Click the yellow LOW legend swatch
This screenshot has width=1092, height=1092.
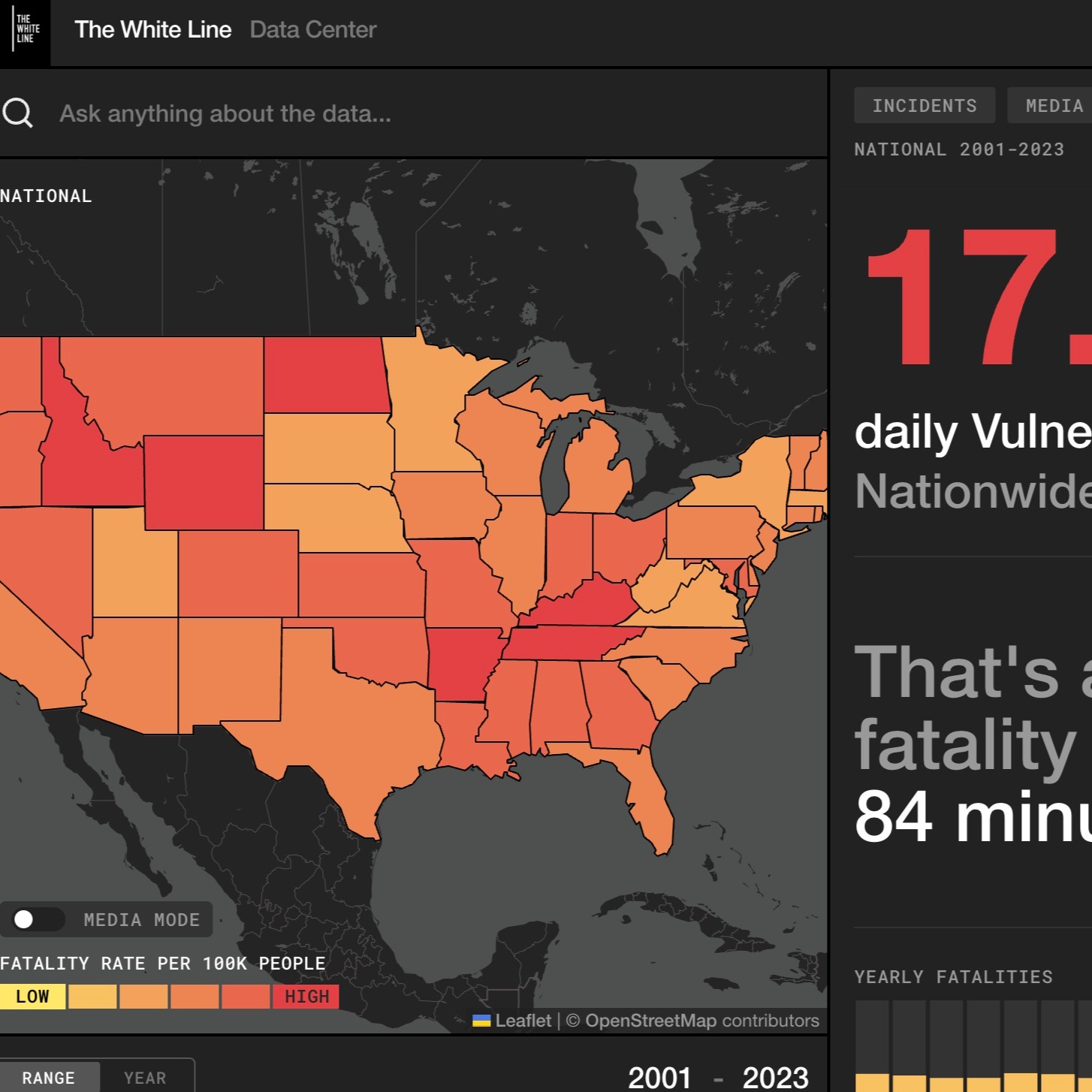32,997
